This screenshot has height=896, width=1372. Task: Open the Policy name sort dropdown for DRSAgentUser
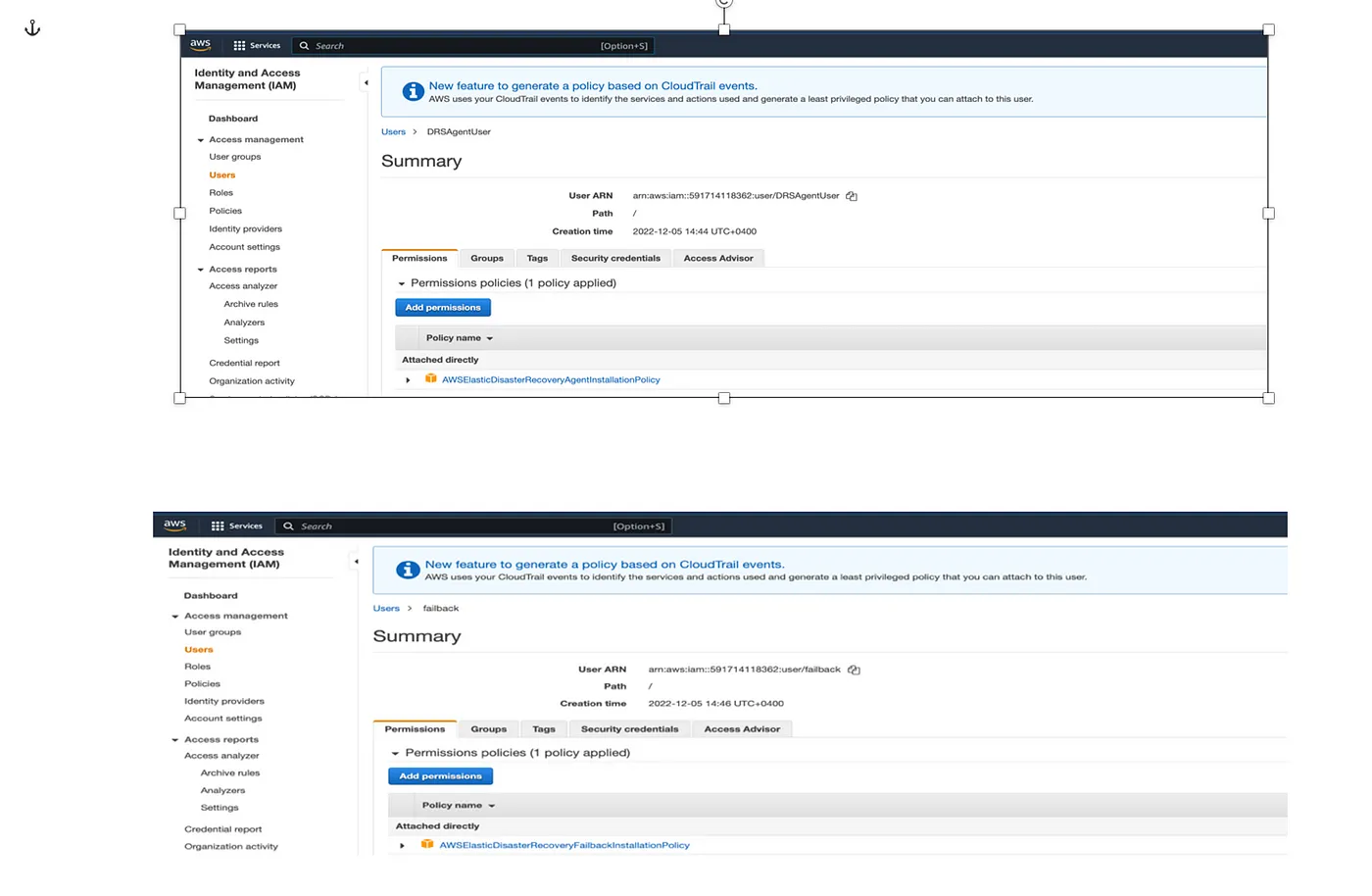pos(490,338)
